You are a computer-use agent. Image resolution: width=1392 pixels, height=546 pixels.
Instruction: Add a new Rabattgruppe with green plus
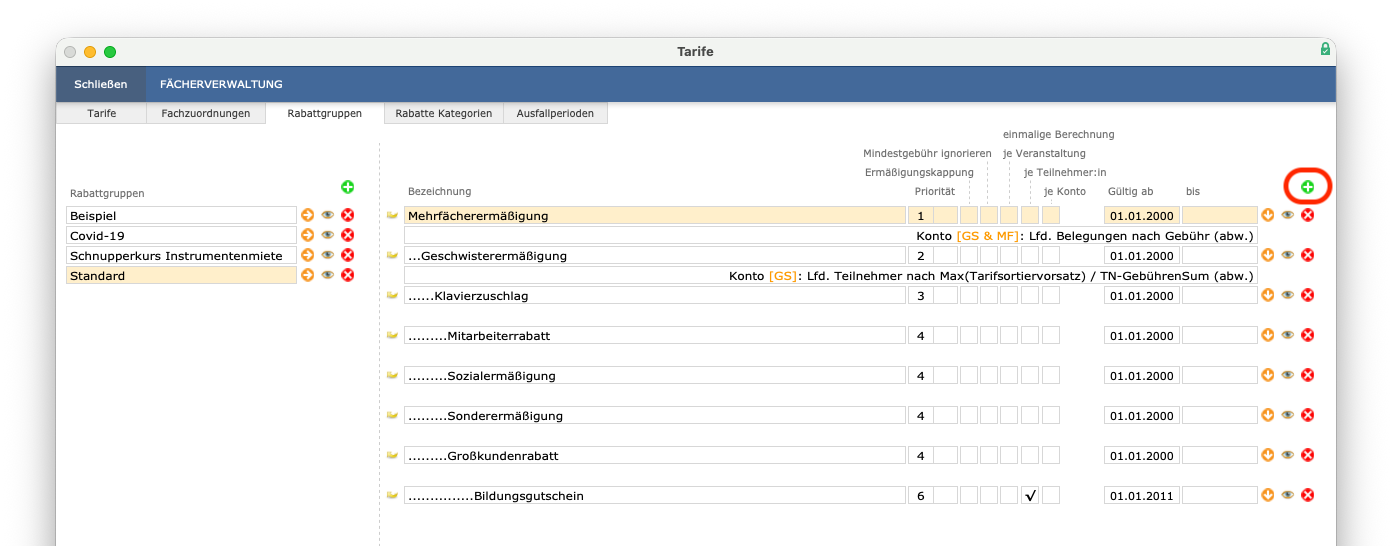coord(347,187)
